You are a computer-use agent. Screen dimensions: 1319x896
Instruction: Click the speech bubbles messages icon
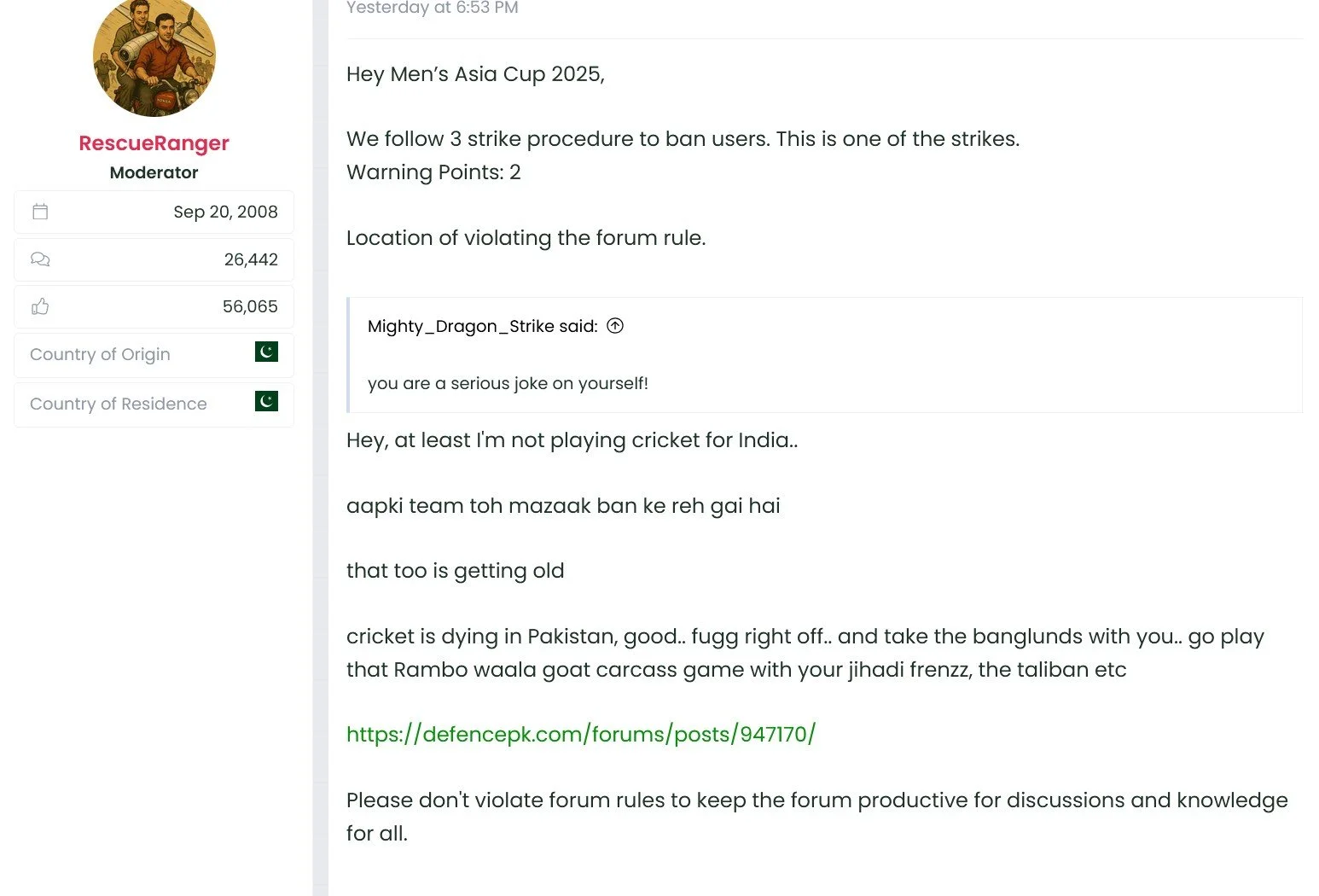click(x=40, y=259)
